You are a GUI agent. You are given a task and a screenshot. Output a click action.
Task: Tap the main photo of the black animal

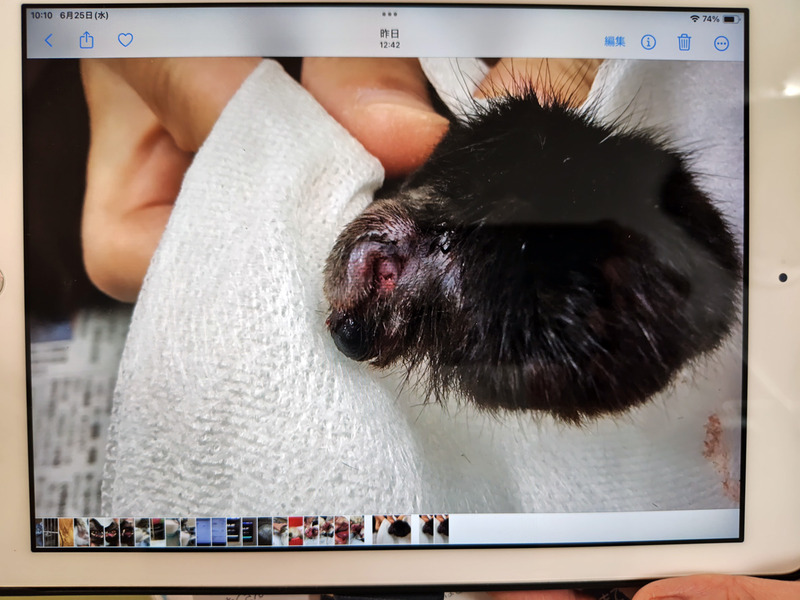coord(386,285)
